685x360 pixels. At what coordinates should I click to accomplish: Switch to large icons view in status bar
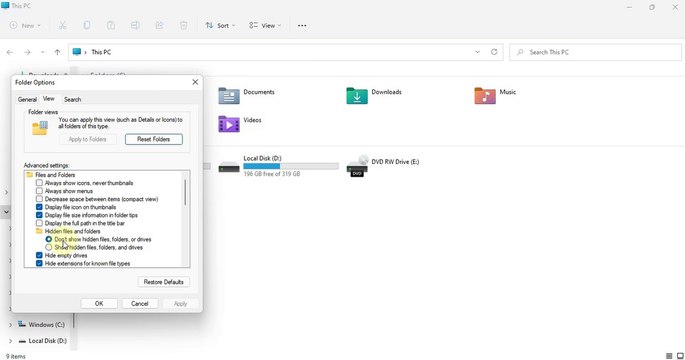(x=680, y=356)
